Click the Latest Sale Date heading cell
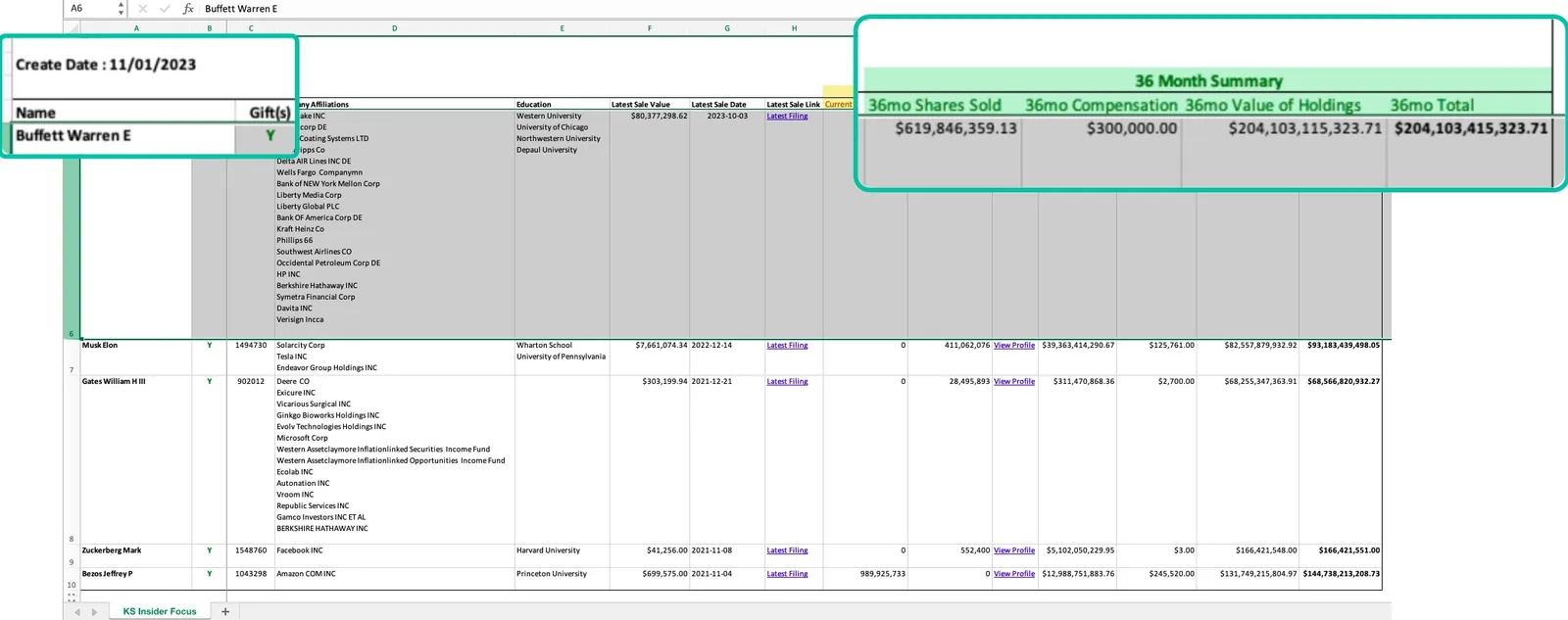 pos(726,104)
